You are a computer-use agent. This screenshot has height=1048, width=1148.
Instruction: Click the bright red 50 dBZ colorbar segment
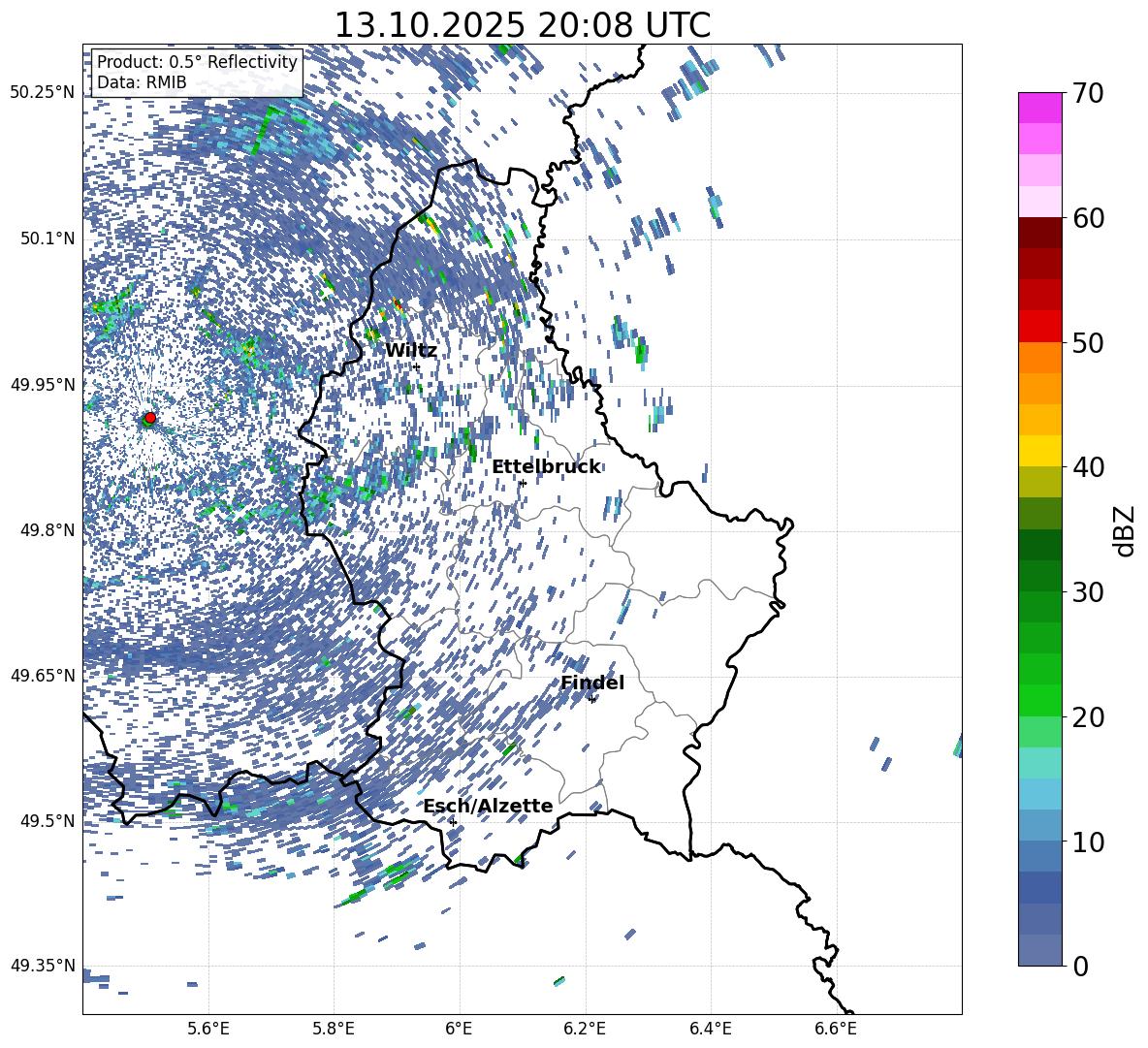tap(1039, 327)
